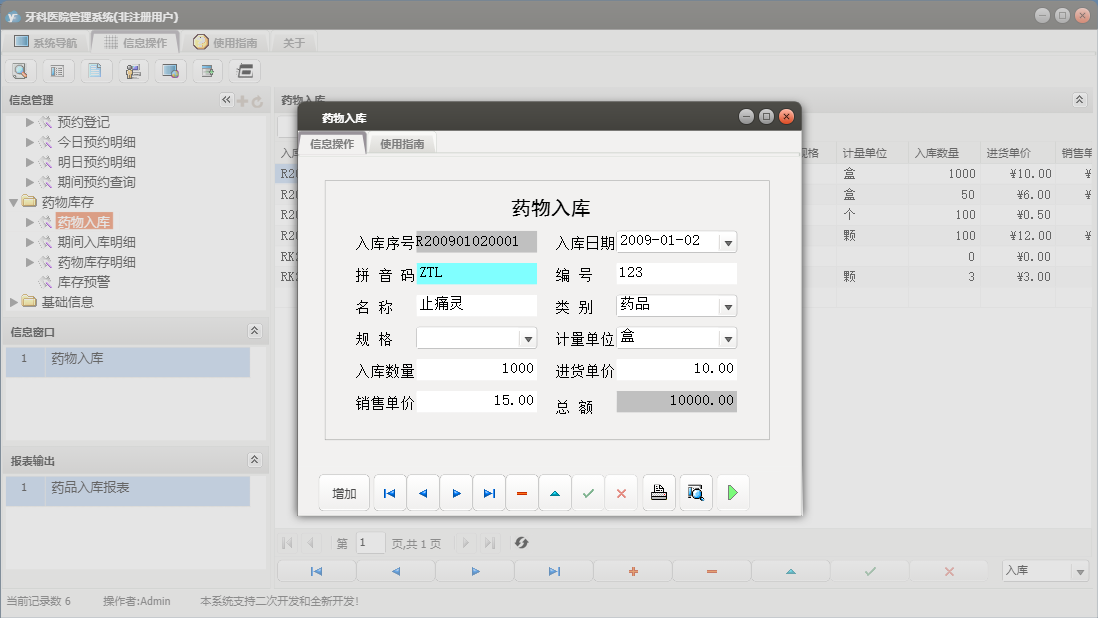Click the user management toolbar icon

click(x=132, y=70)
